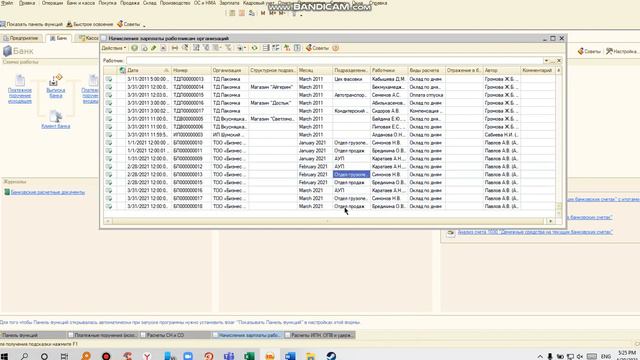640x360 pixels.
Task: Open the Файл menu
Action: click(7, 3)
